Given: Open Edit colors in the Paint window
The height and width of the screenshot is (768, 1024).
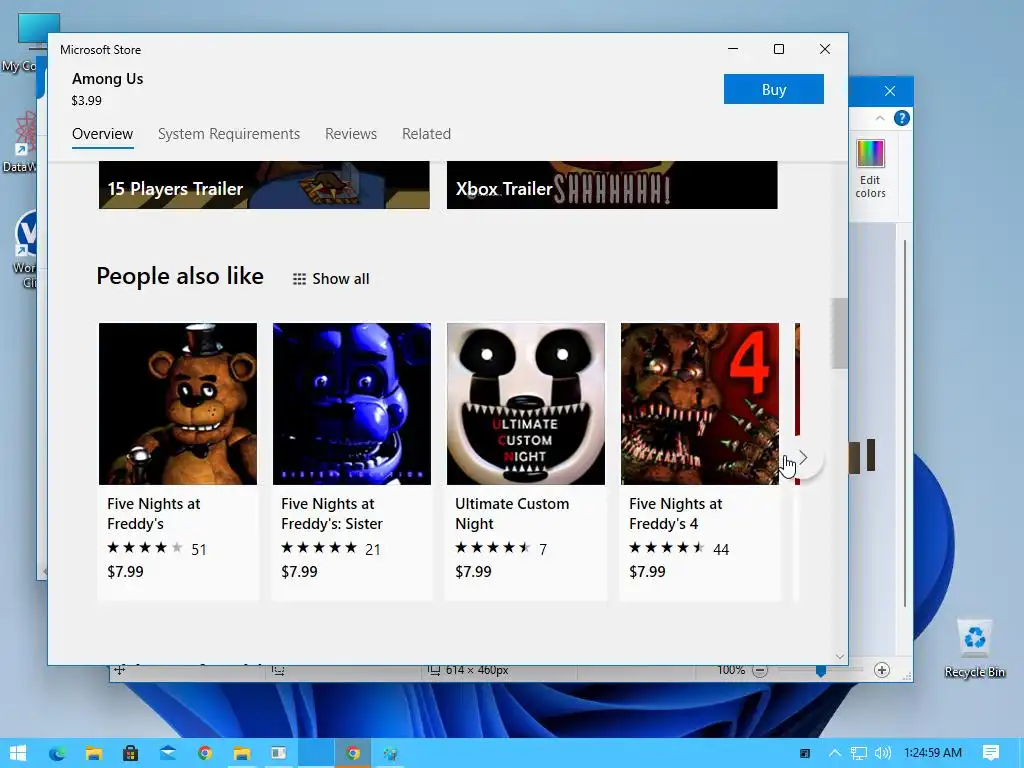Looking at the screenshot, I should [x=871, y=169].
